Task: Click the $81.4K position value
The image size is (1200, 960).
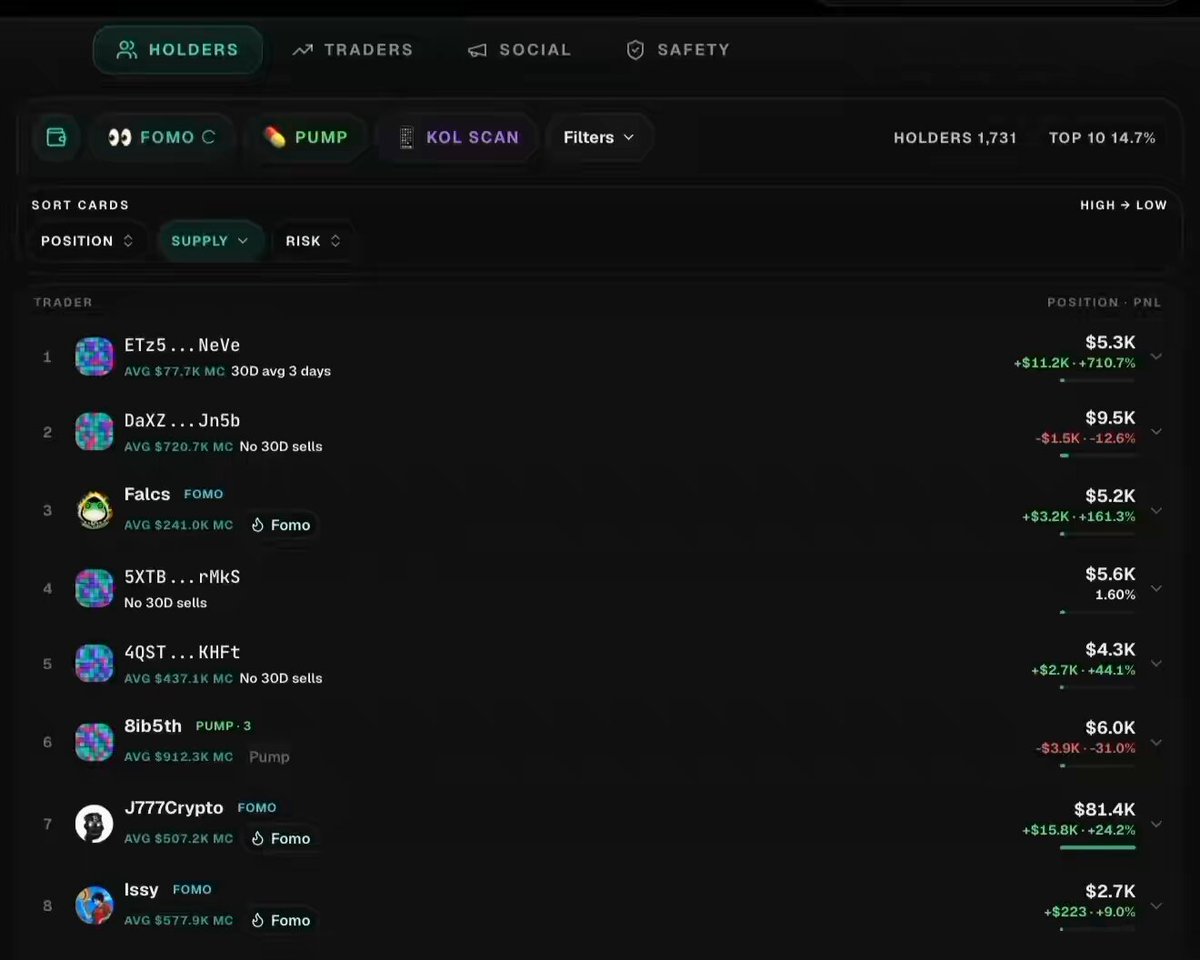Action: pos(1105,809)
